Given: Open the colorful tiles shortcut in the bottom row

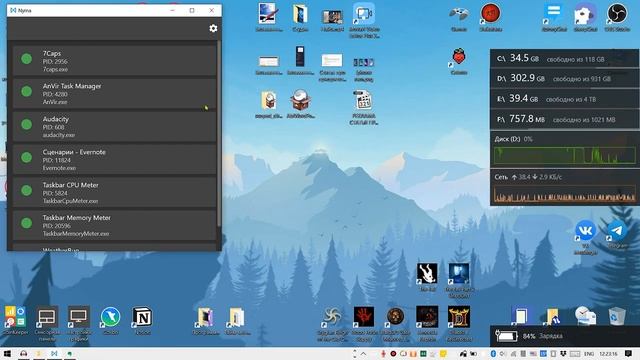Looking at the screenshot, I should pos(16,317).
